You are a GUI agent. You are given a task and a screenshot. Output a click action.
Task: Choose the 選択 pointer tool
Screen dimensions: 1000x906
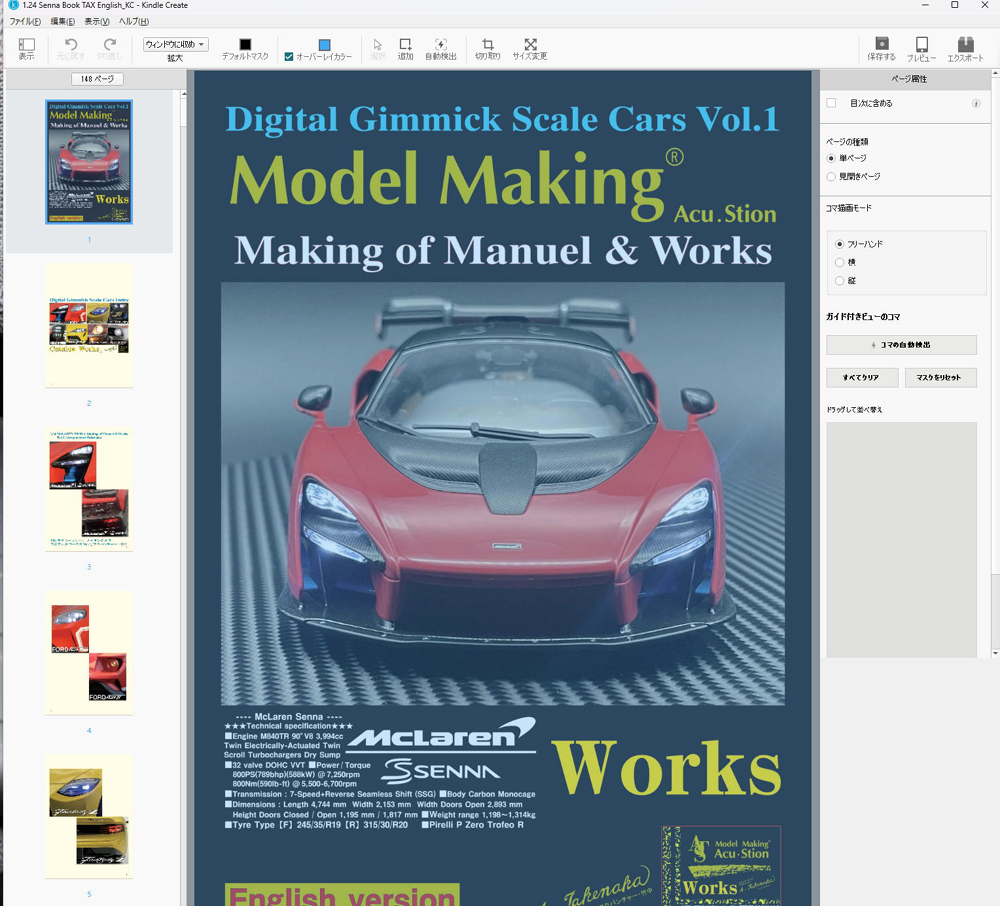tap(378, 45)
